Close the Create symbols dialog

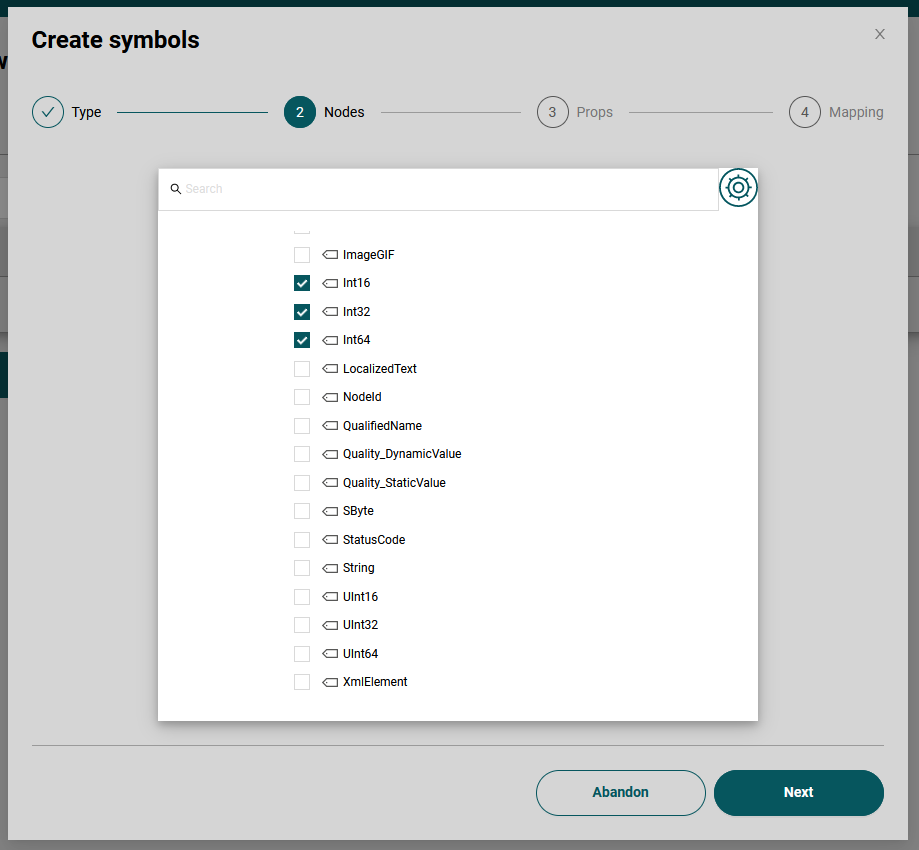click(x=880, y=34)
